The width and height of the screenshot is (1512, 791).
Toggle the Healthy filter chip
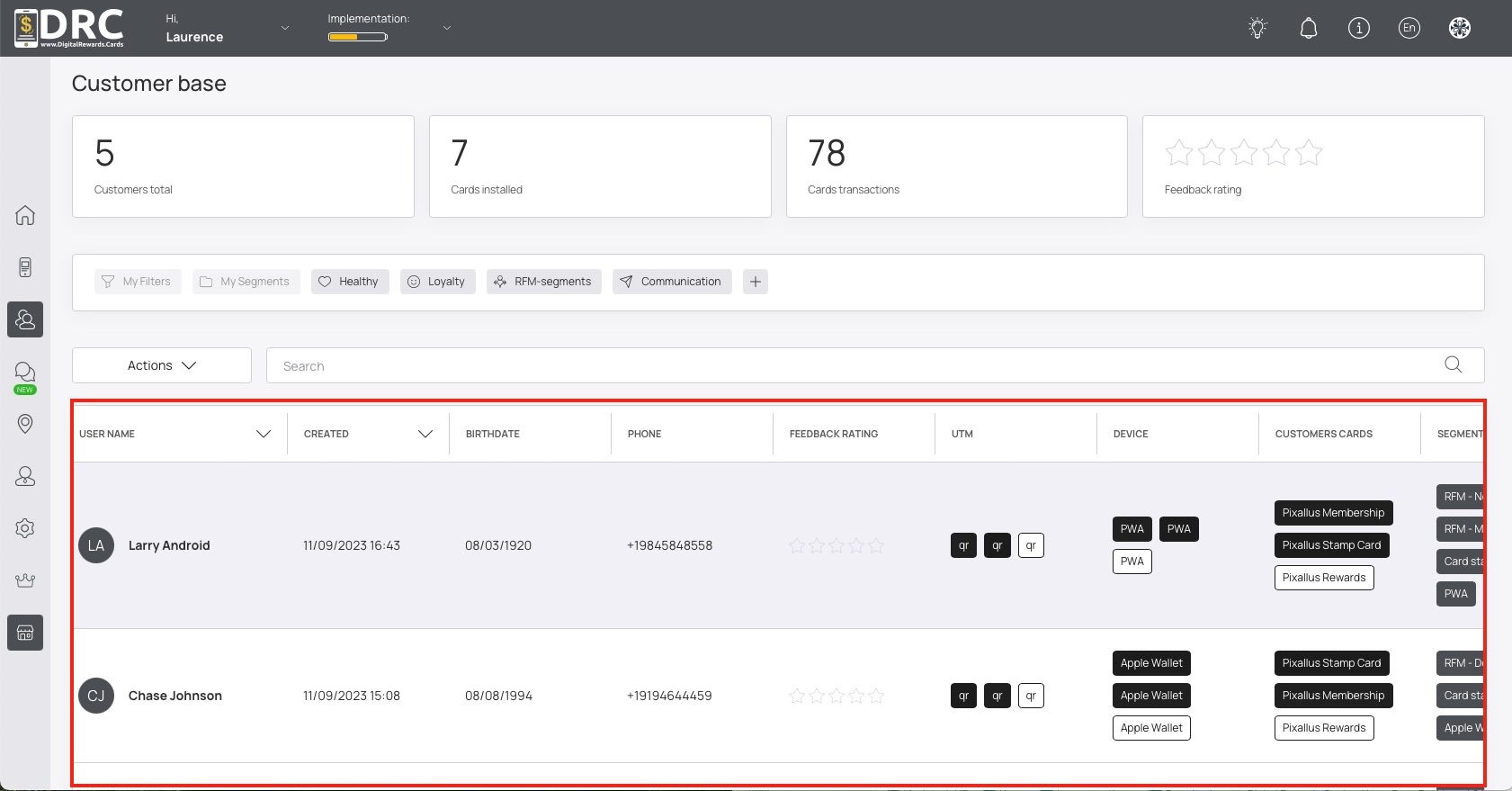pyautogui.click(x=350, y=282)
